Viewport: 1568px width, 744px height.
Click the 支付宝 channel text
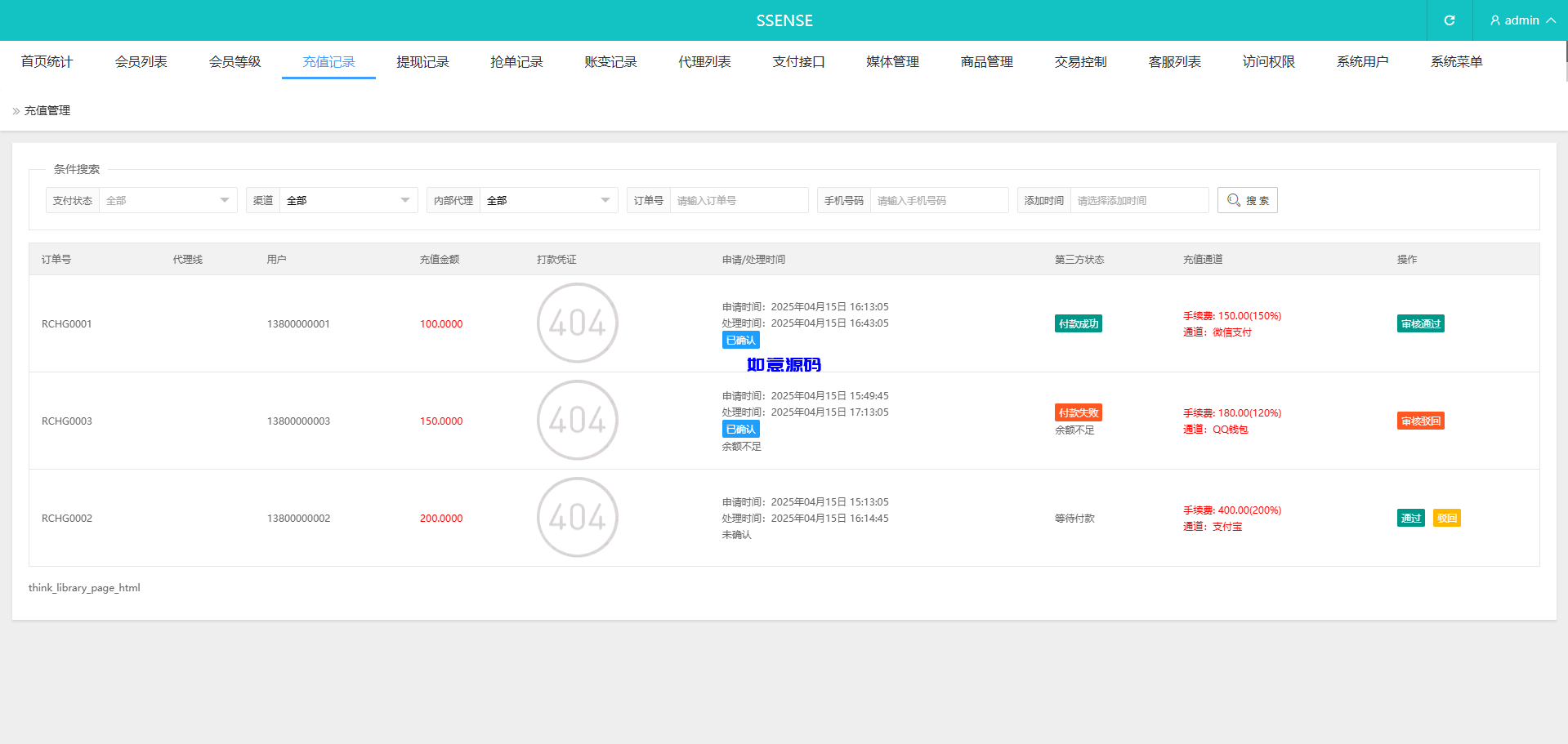[1227, 527]
